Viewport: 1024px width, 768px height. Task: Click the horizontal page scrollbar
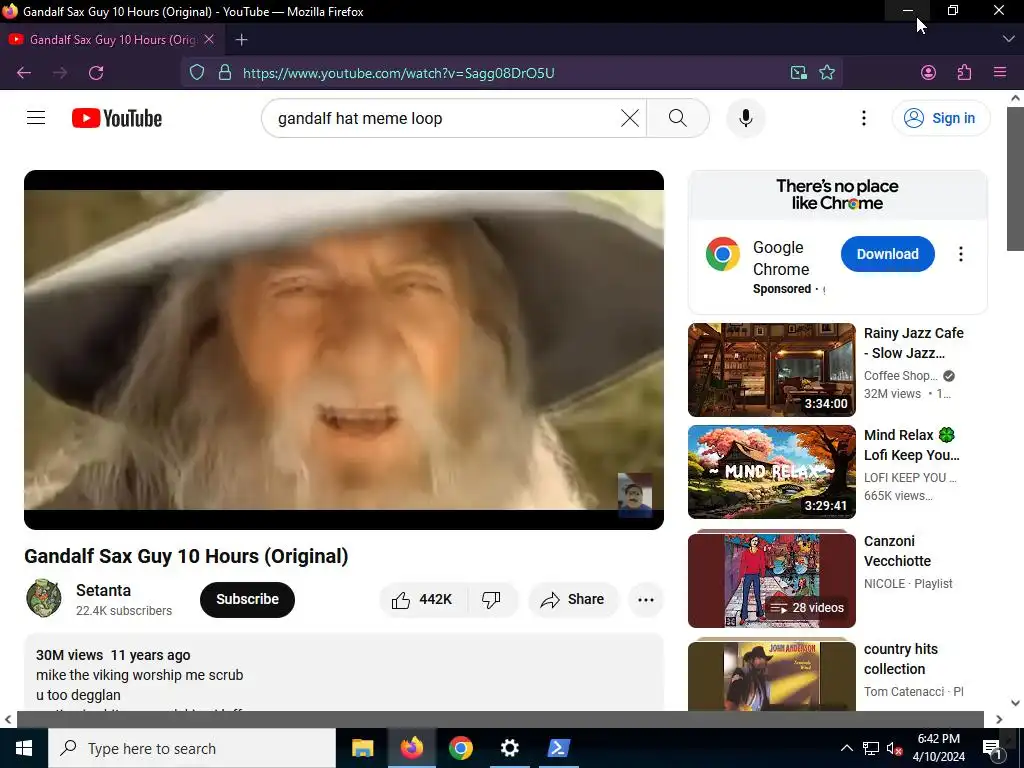tap(500, 719)
